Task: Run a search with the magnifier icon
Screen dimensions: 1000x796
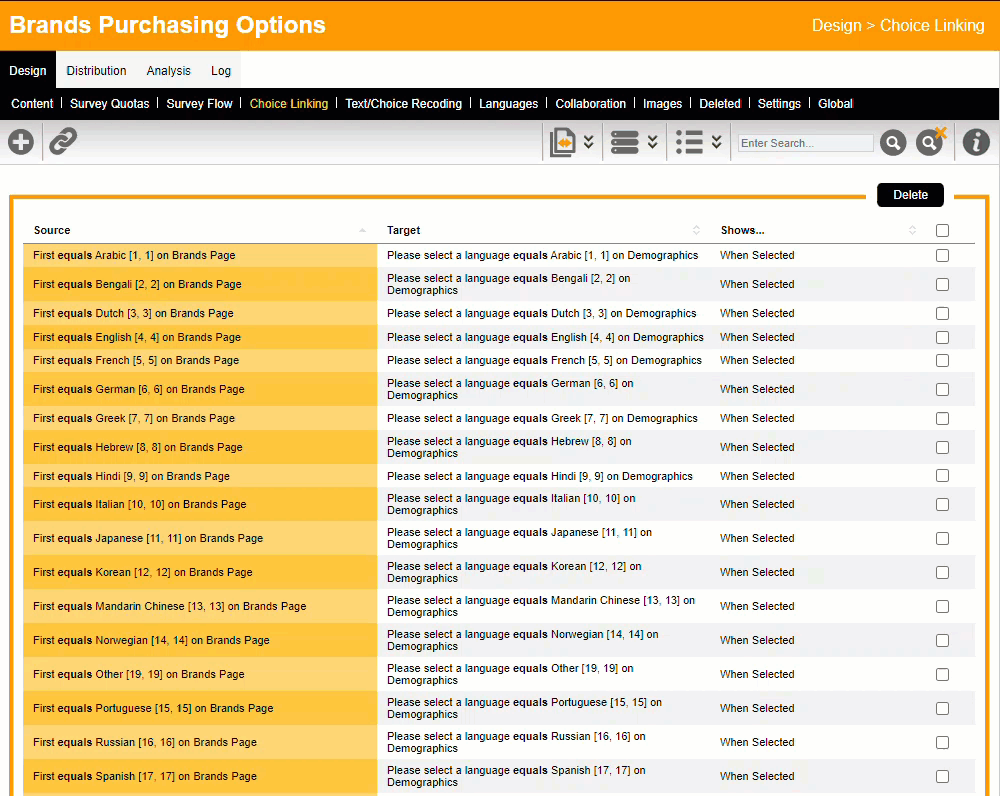Action: (892, 142)
